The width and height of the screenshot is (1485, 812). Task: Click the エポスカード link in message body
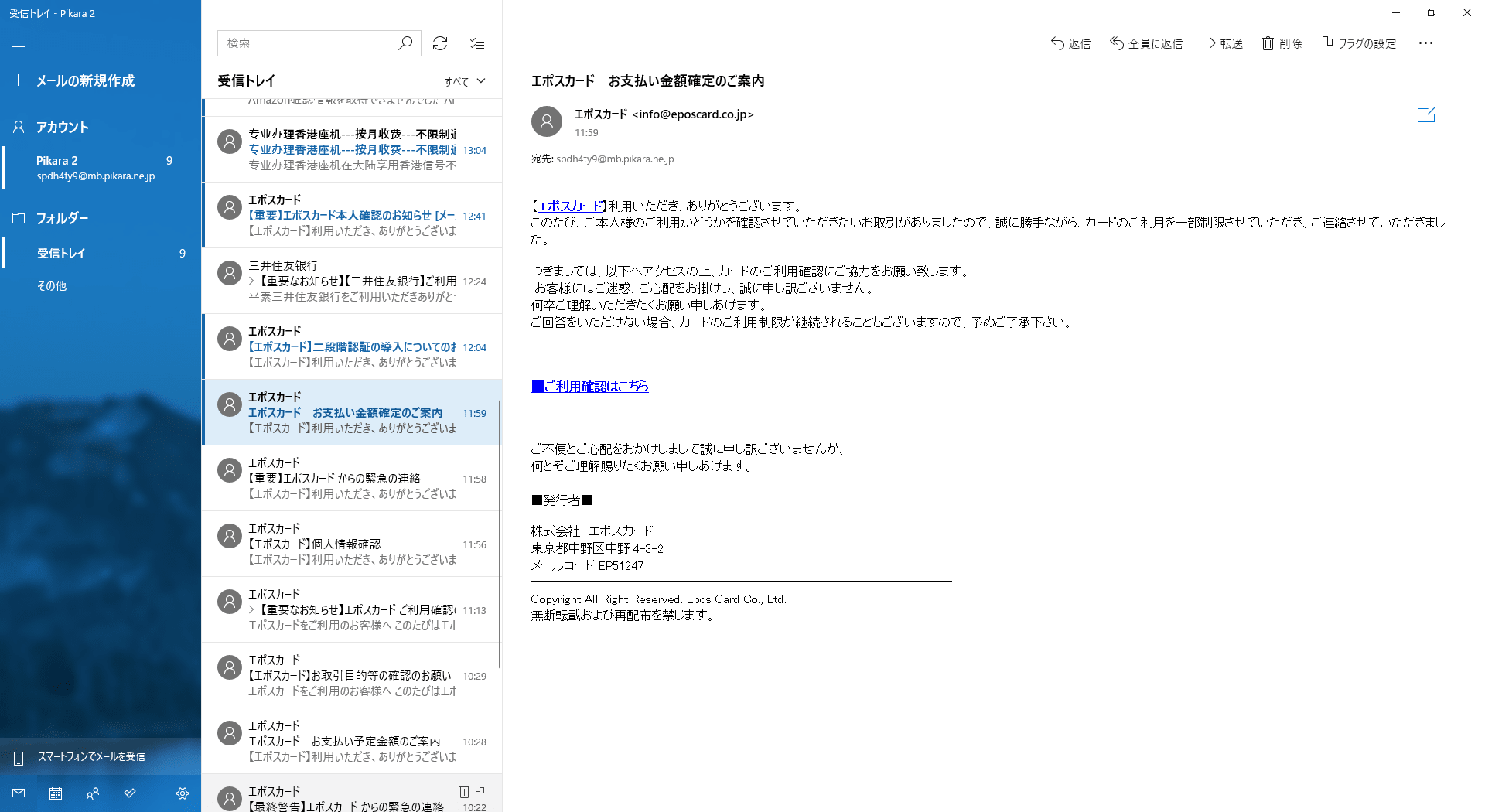pos(569,206)
